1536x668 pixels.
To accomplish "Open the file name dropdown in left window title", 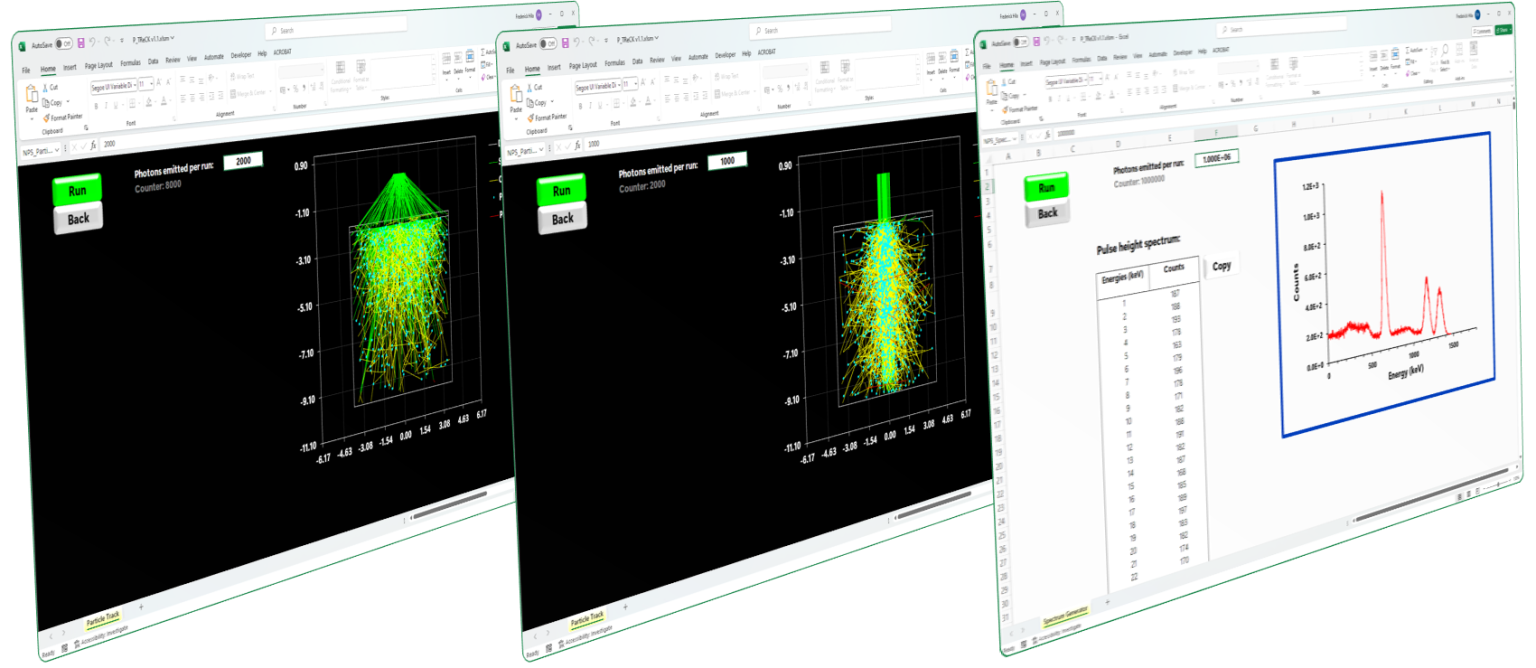I will click(173, 38).
